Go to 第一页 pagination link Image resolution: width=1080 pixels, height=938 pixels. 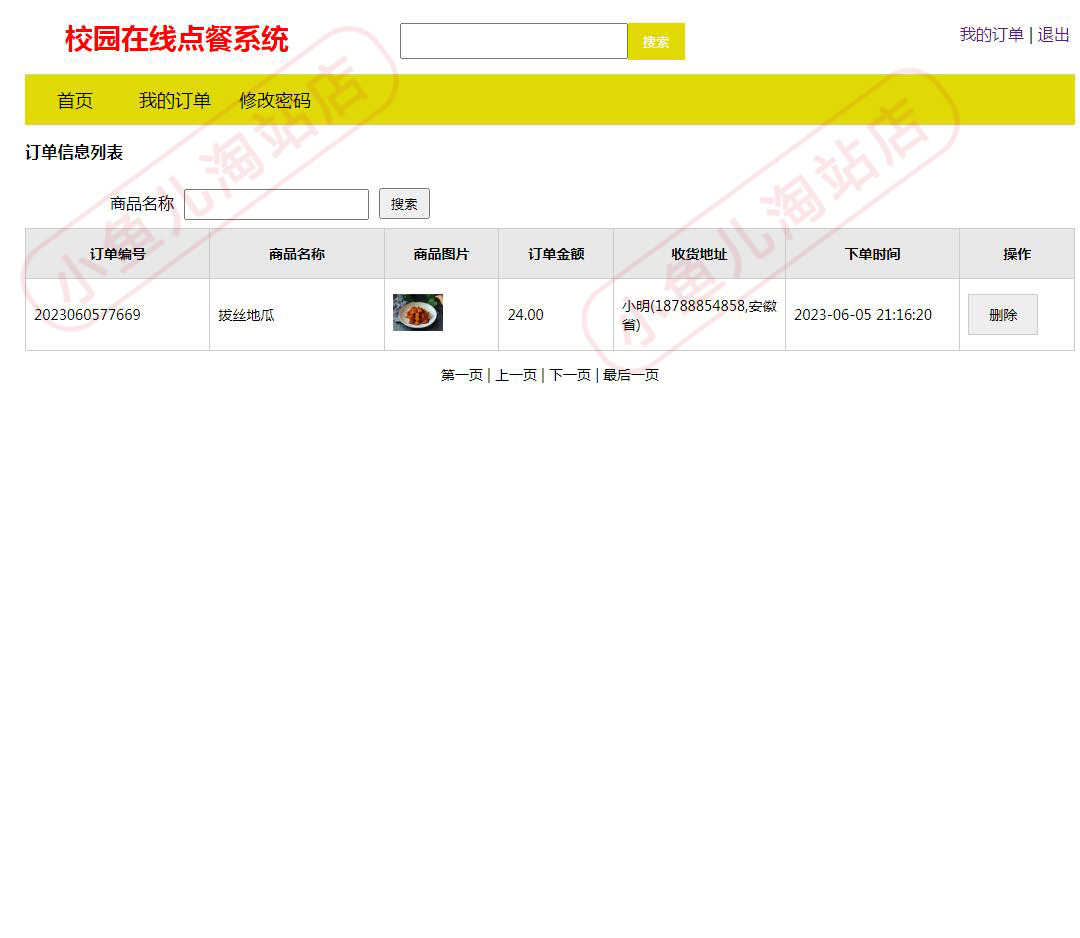coord(461,375)
